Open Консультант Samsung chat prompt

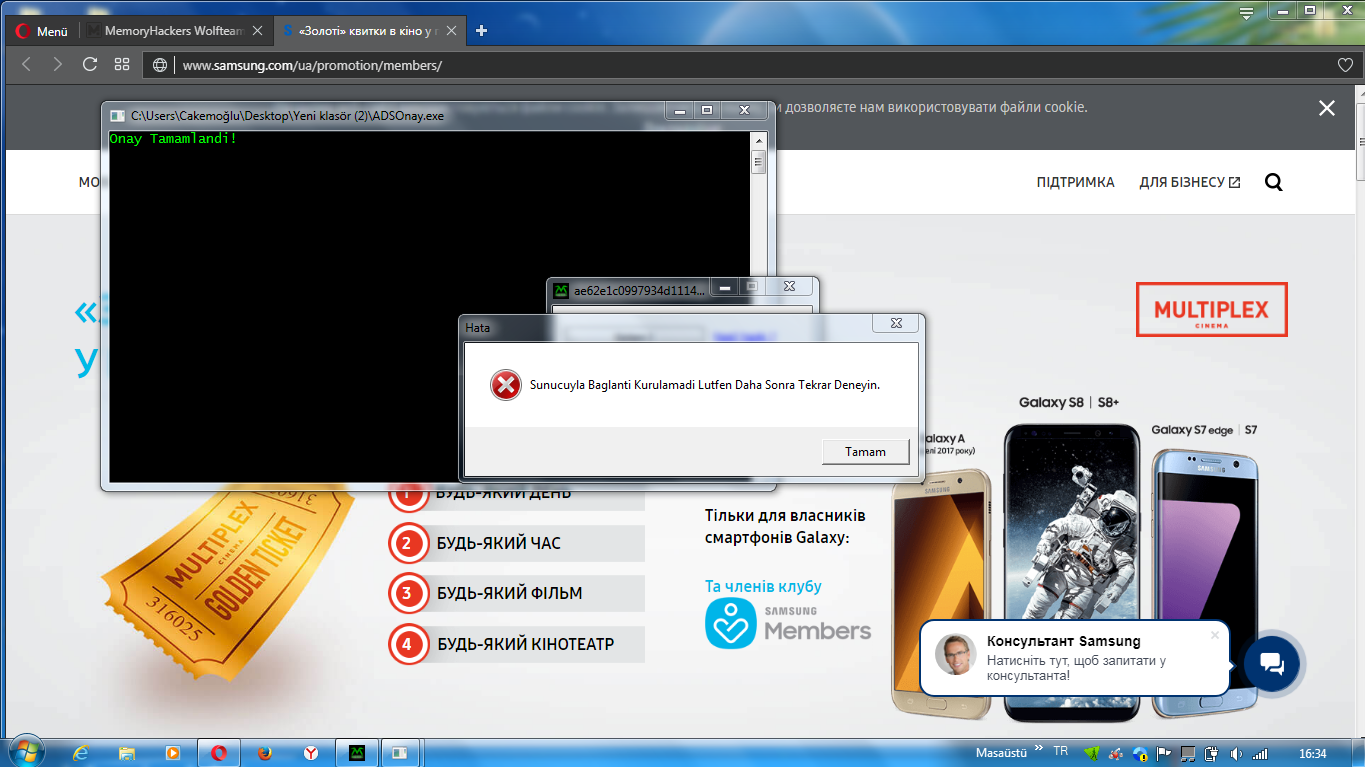1074,657
